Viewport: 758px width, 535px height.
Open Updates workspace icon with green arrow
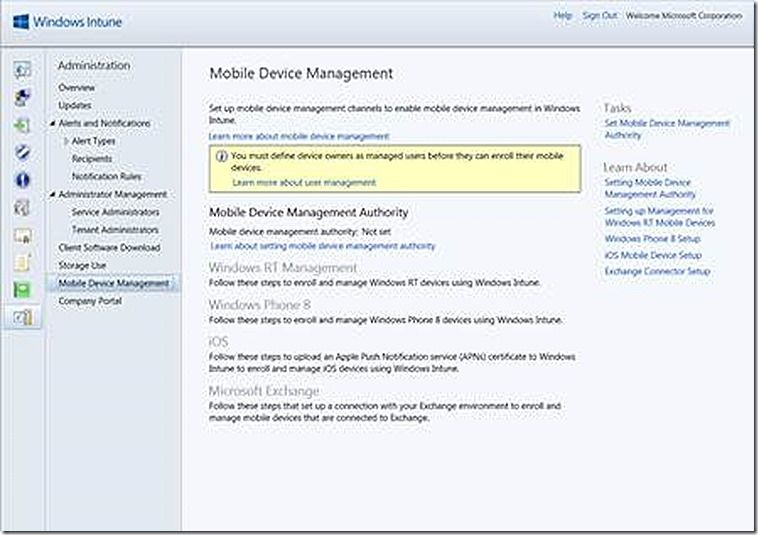pos(22,126)
